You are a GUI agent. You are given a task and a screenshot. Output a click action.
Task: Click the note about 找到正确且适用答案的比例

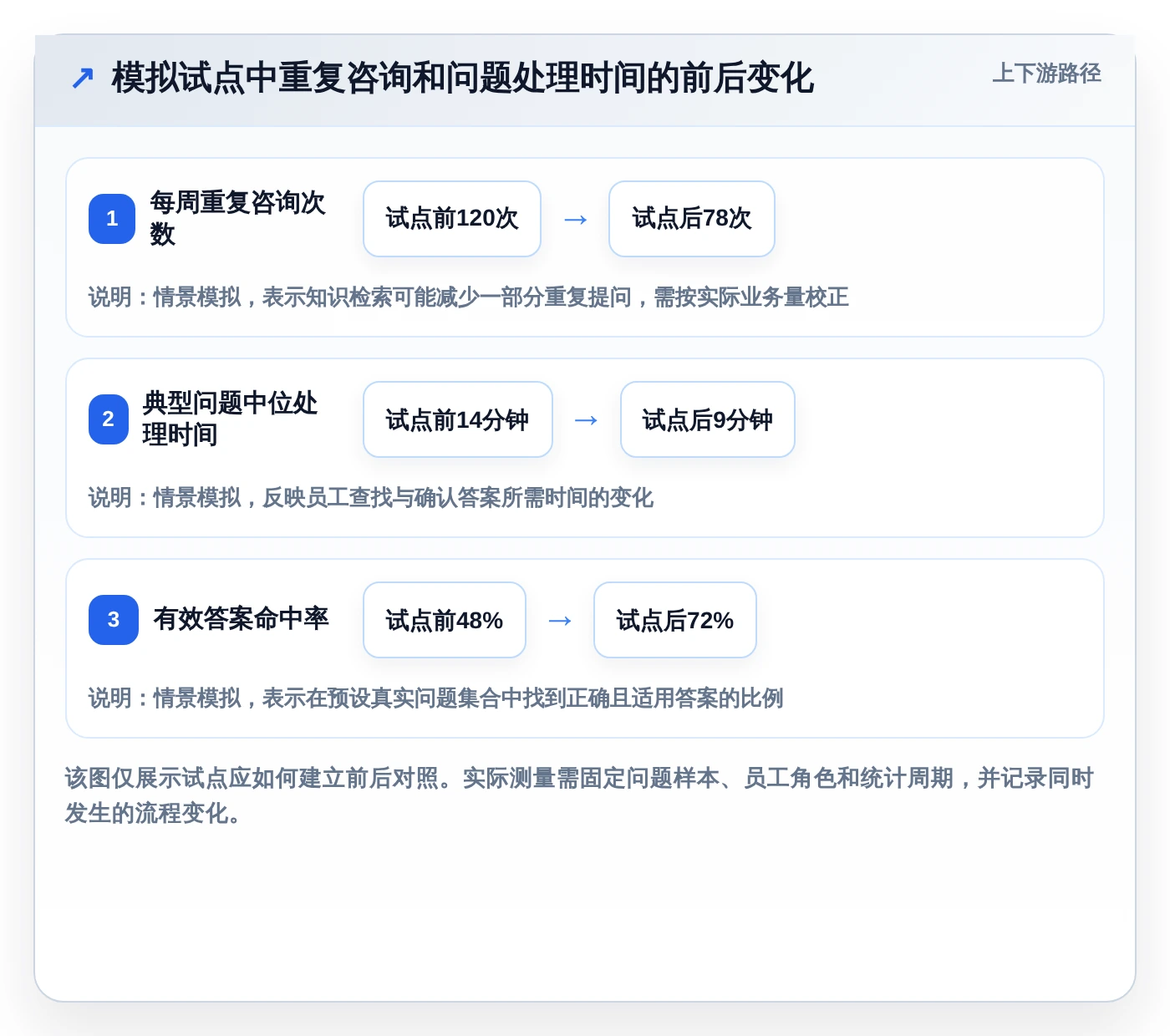[436, 698]
